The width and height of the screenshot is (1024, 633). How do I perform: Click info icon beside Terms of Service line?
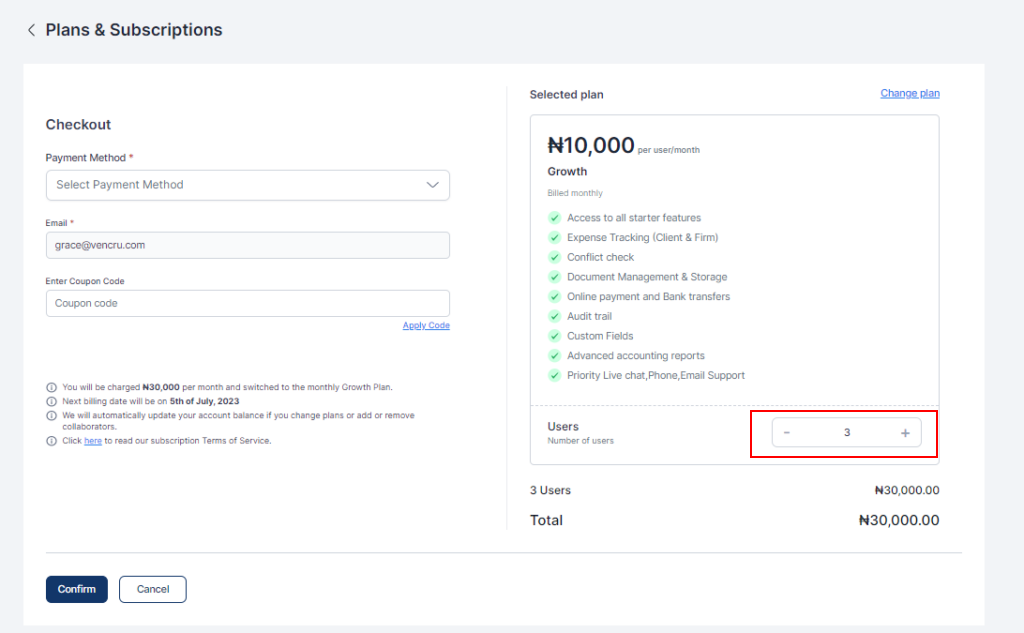[51, 441]
